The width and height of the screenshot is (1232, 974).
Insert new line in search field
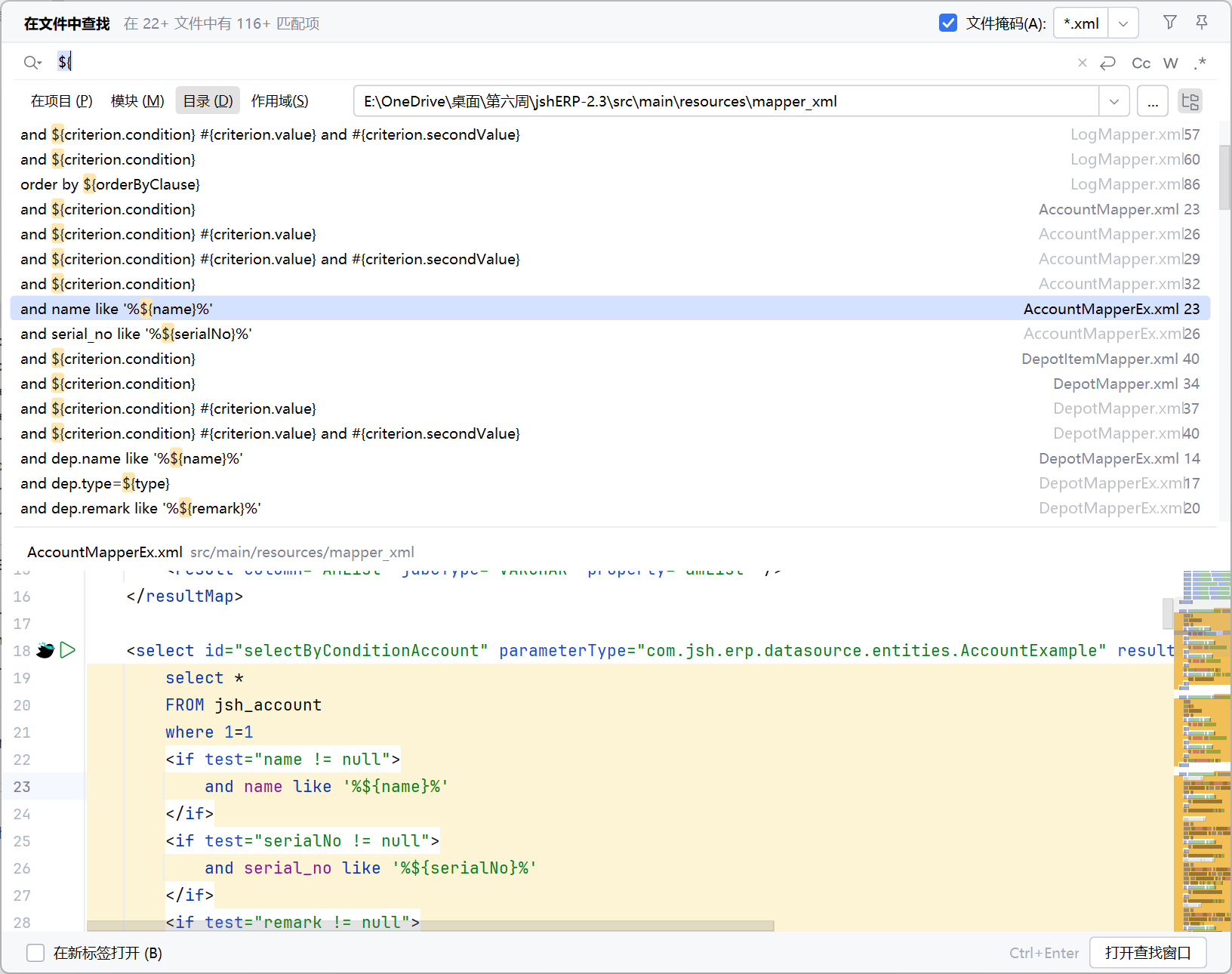coord(1107,63)
